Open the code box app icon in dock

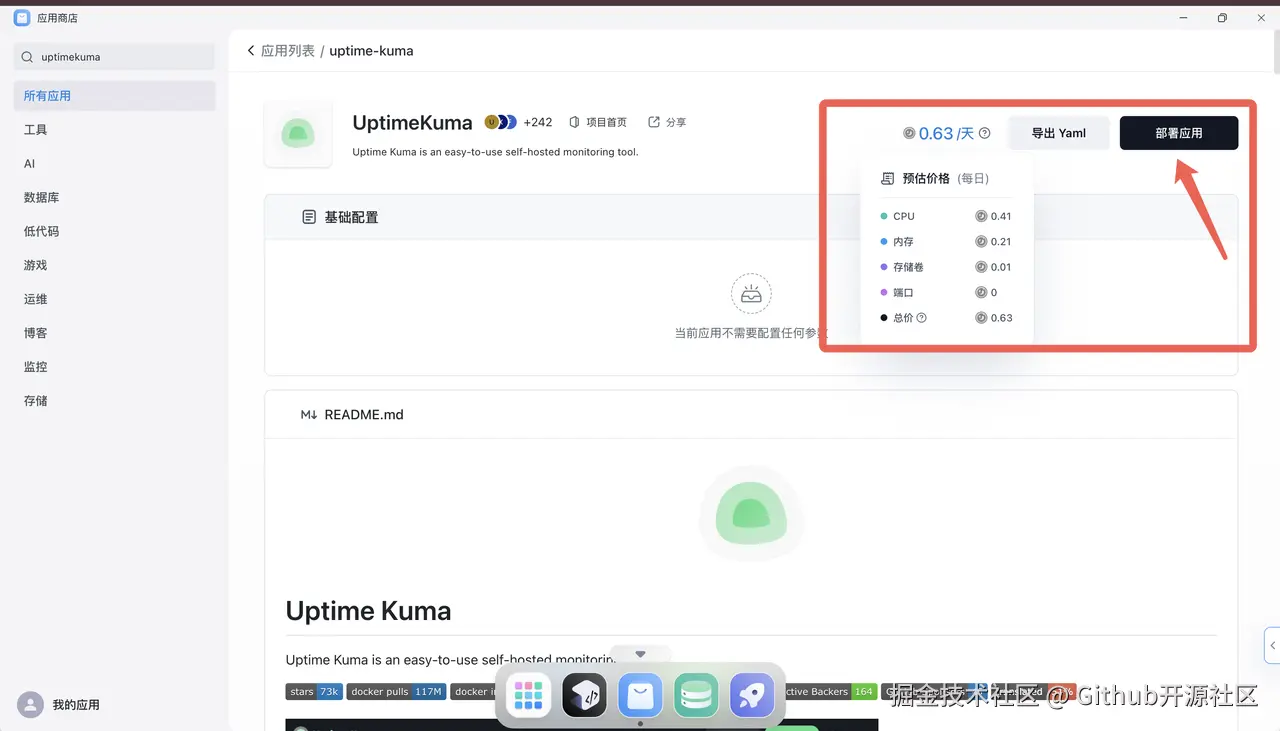tap(584, 695)
